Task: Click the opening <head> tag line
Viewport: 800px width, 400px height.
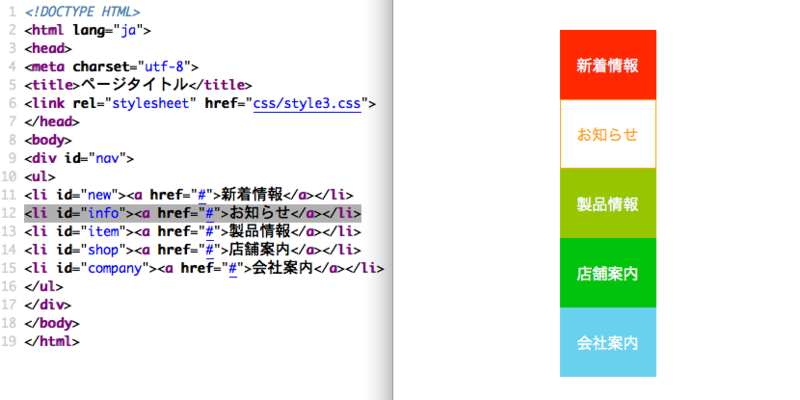Action: (48, 48)
